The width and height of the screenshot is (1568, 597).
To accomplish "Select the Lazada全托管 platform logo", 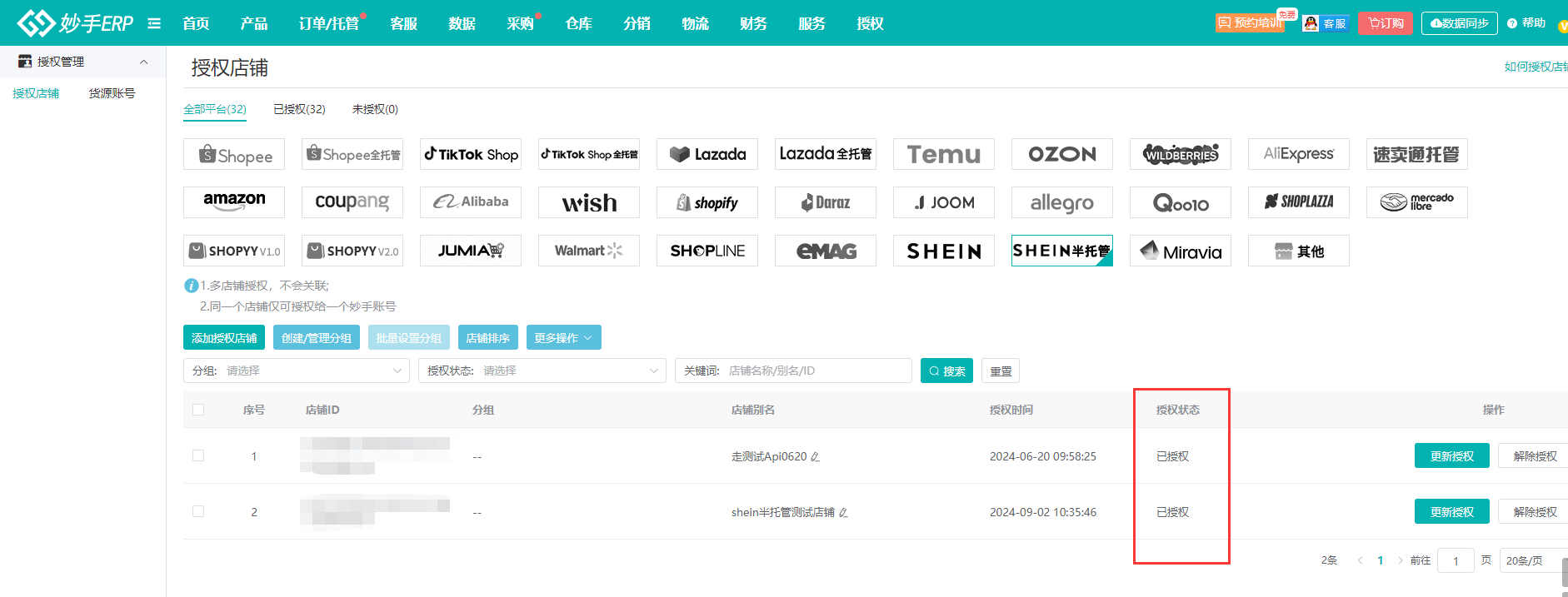I will (x=826, y=154).
